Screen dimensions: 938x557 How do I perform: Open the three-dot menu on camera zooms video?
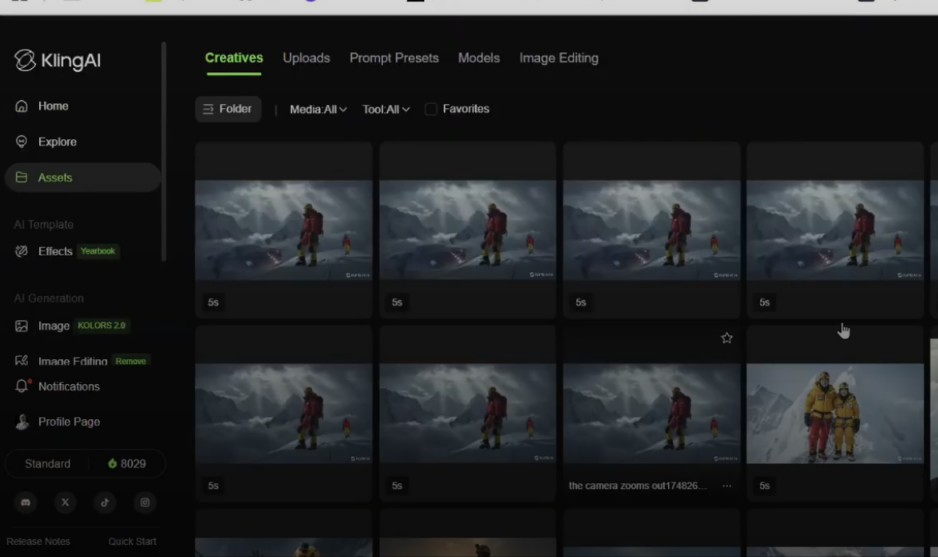(727, 486)
